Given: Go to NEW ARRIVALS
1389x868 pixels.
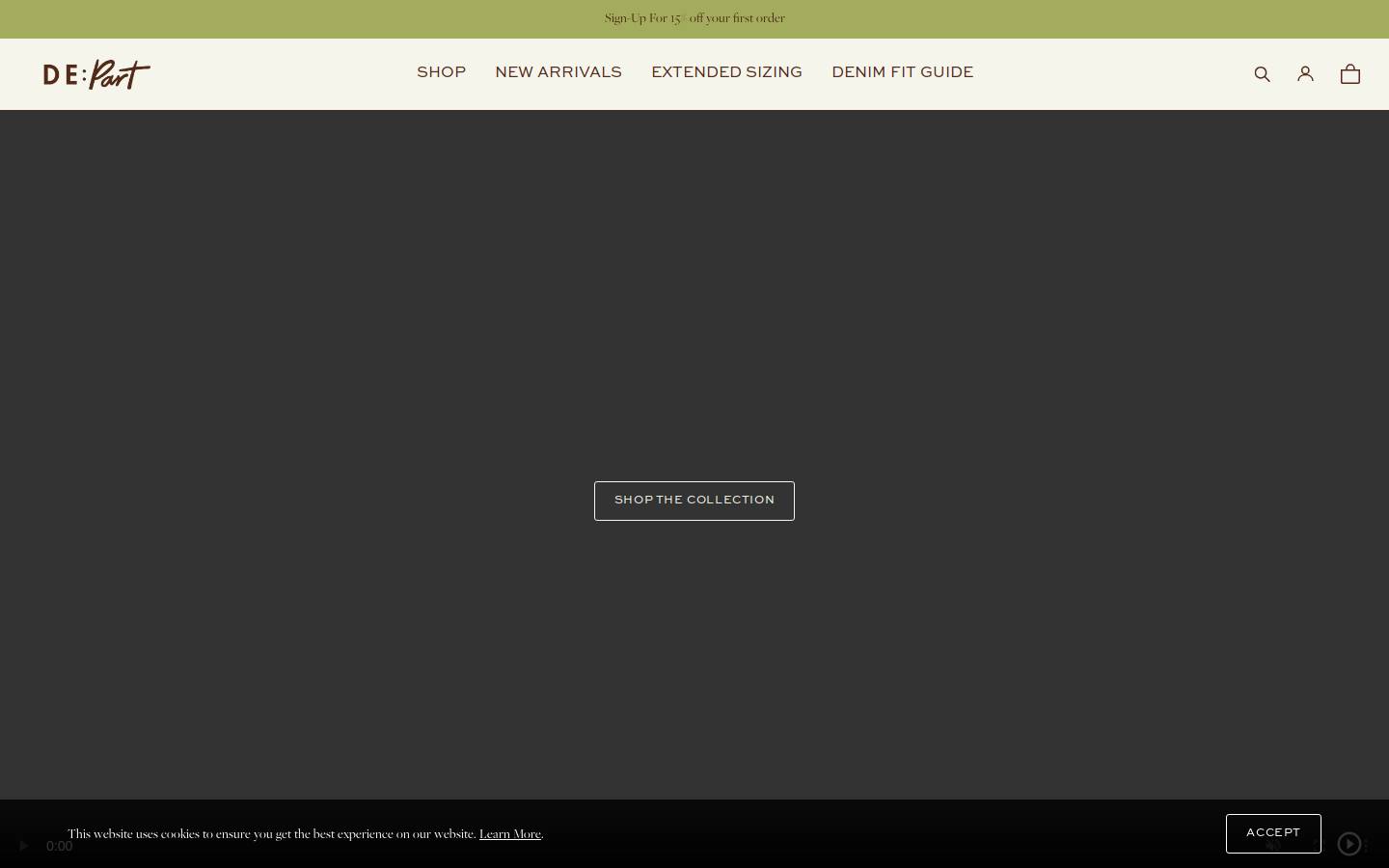Looking at the screenshot, I should [558, 72].
